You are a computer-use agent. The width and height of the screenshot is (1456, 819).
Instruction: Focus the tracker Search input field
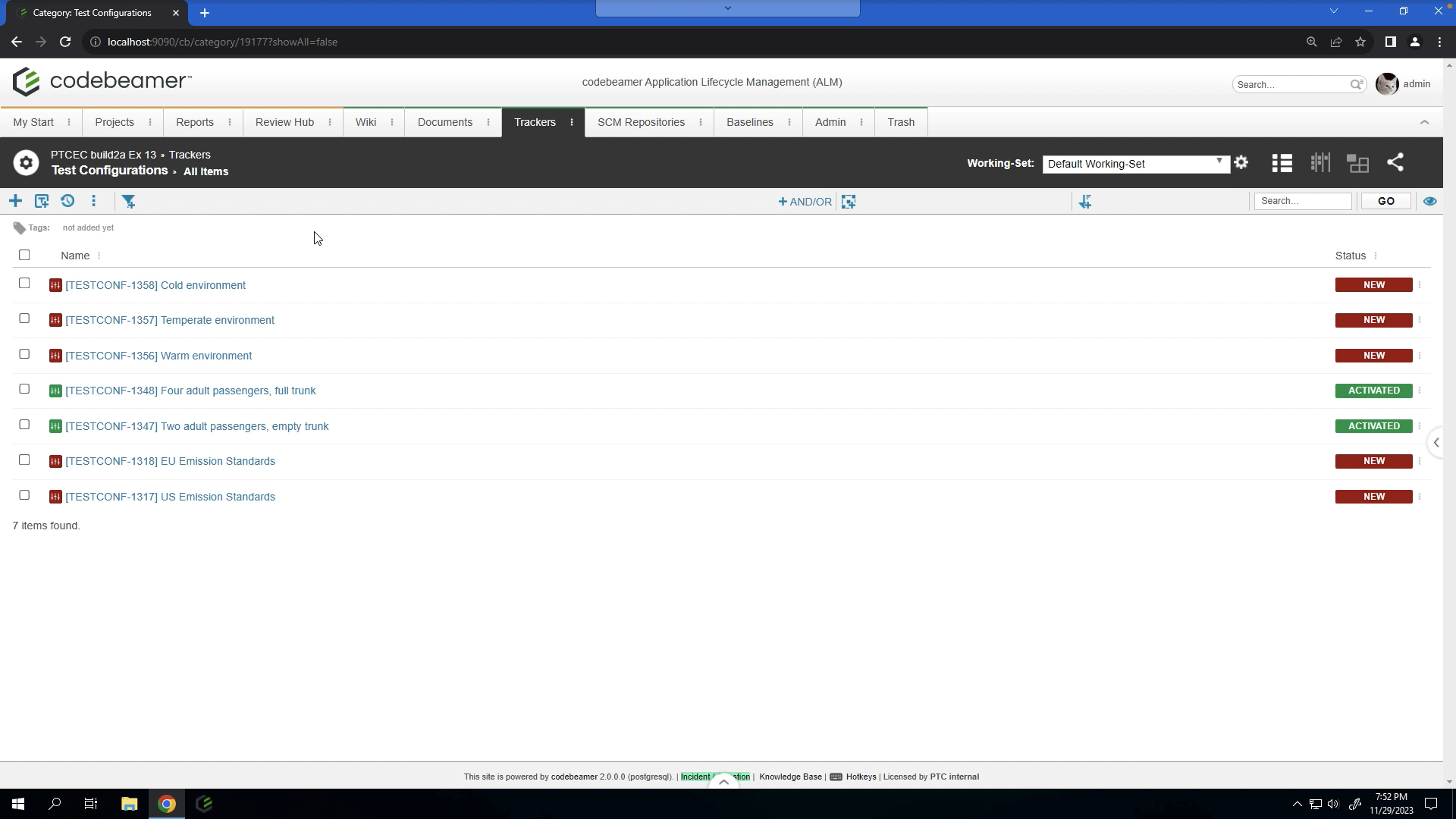(1303, 201)
